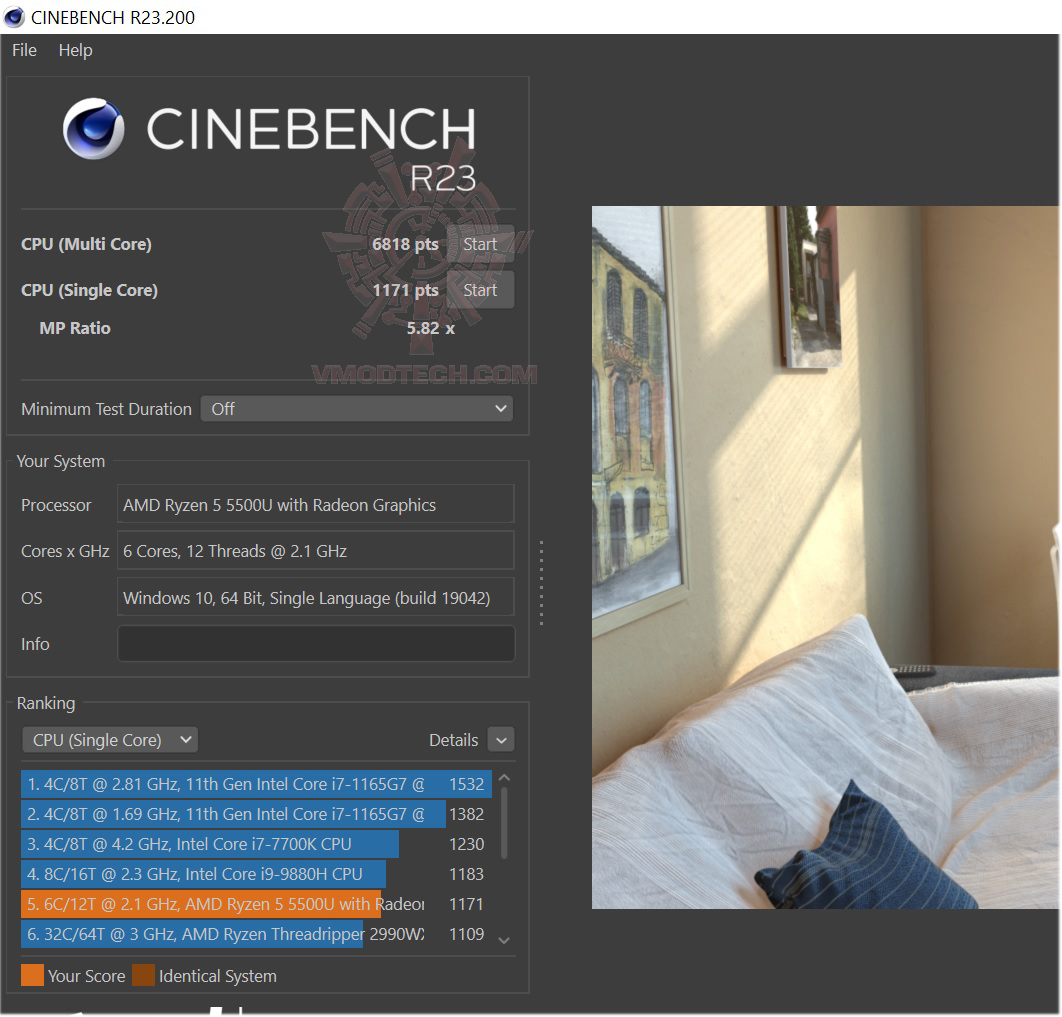Click the OS information field
The image size is (1062, 1017).
(316, 597)
